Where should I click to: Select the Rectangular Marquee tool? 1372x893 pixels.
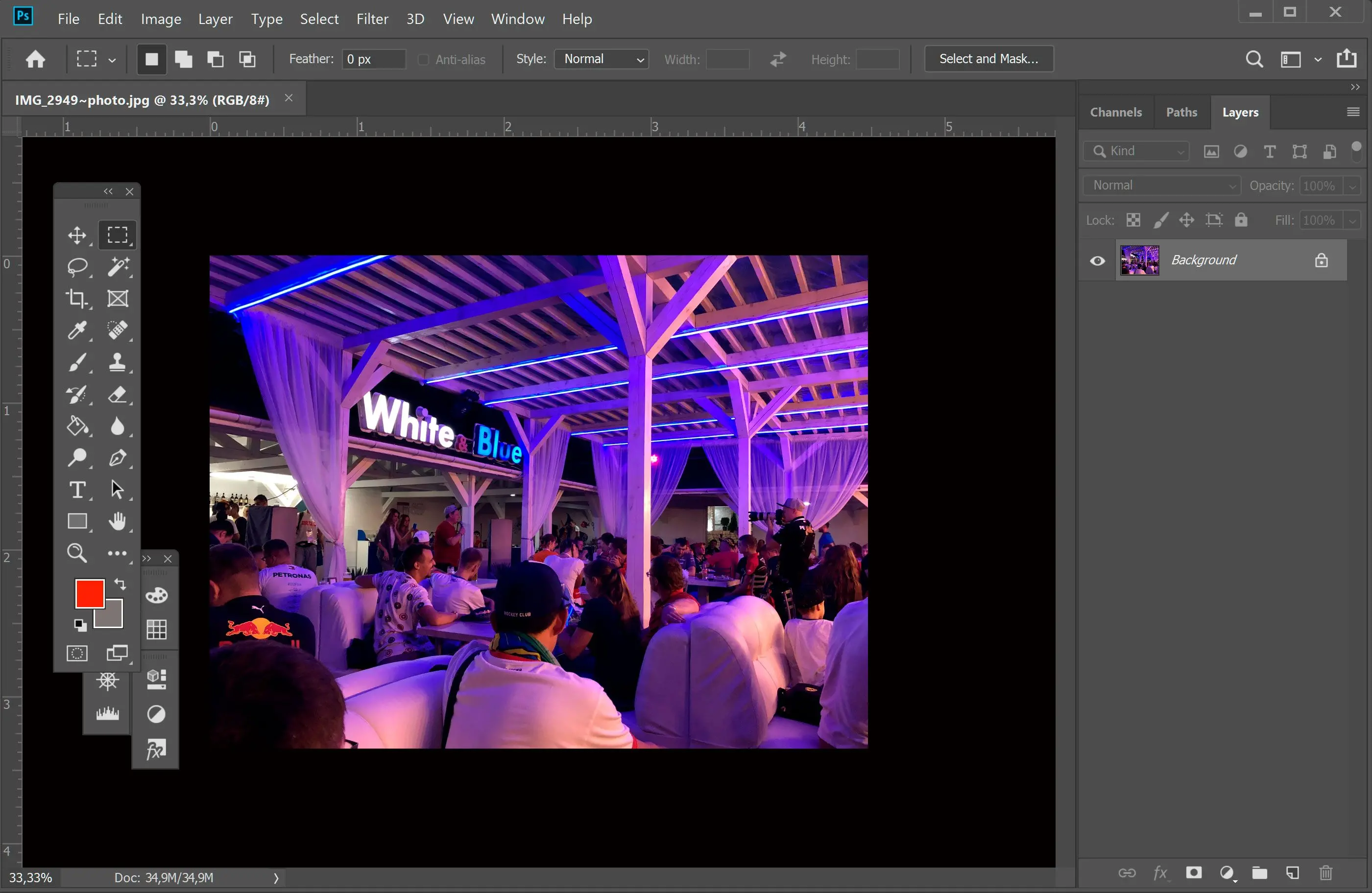117,234
